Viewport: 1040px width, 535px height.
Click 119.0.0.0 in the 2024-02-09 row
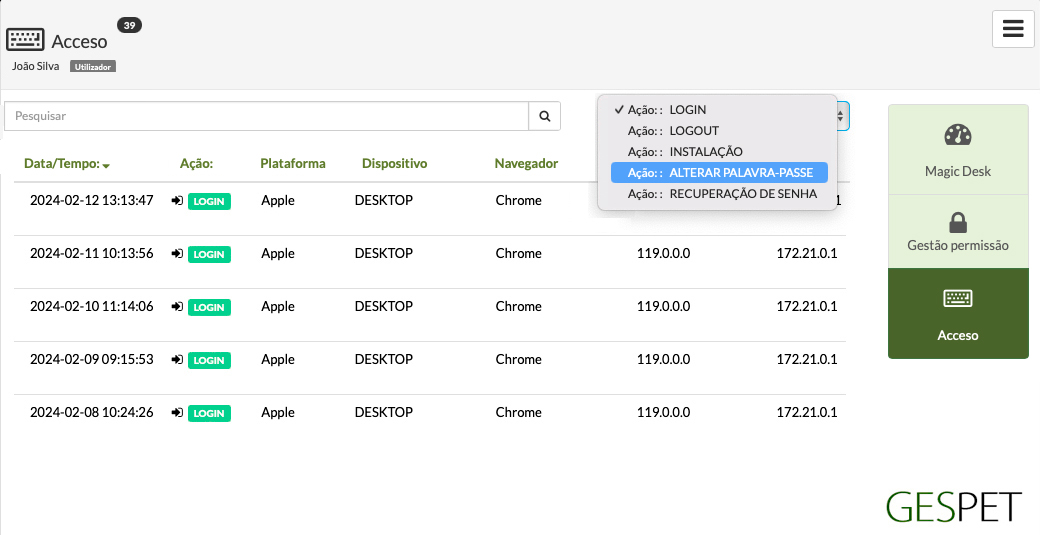(663, 359)
